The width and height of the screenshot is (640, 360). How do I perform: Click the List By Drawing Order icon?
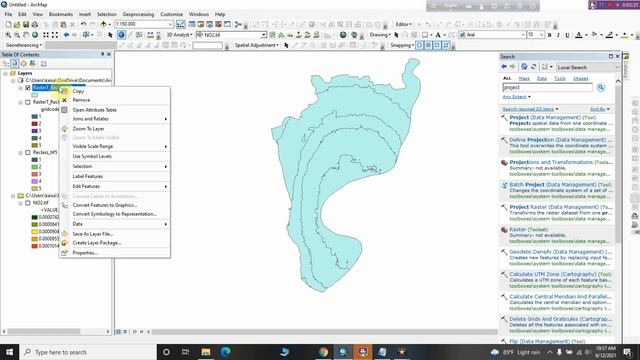click(6, 64)
